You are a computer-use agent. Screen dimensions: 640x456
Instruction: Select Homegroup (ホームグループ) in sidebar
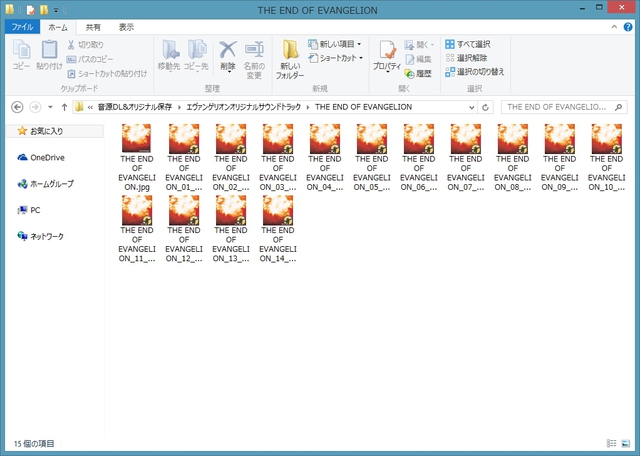50,184
